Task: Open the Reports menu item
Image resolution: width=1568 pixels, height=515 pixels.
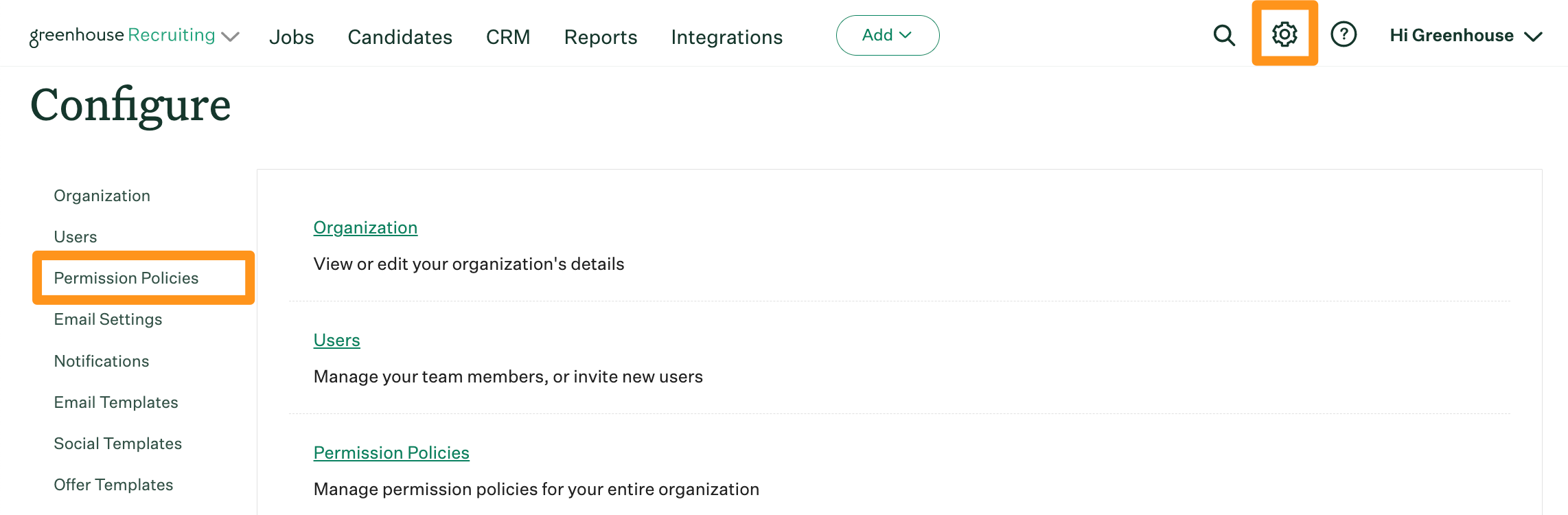Action: click(601, 37)
